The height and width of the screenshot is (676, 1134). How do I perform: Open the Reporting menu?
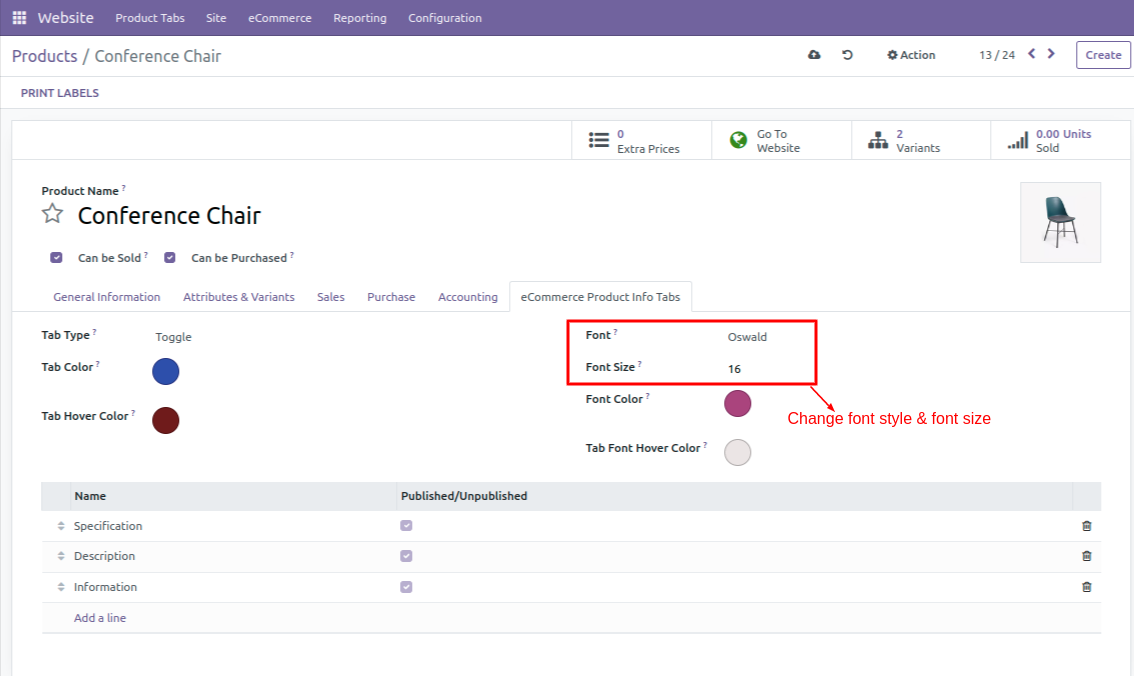(360, 18)
